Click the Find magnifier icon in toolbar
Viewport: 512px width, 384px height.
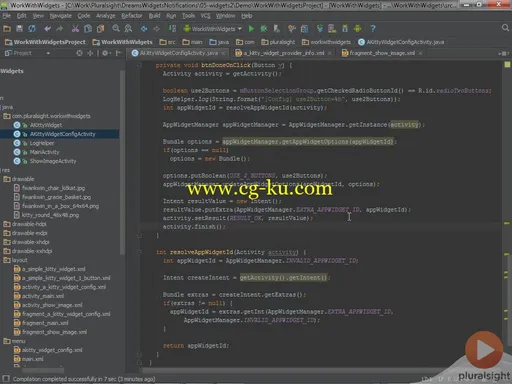tap(116, 29)
